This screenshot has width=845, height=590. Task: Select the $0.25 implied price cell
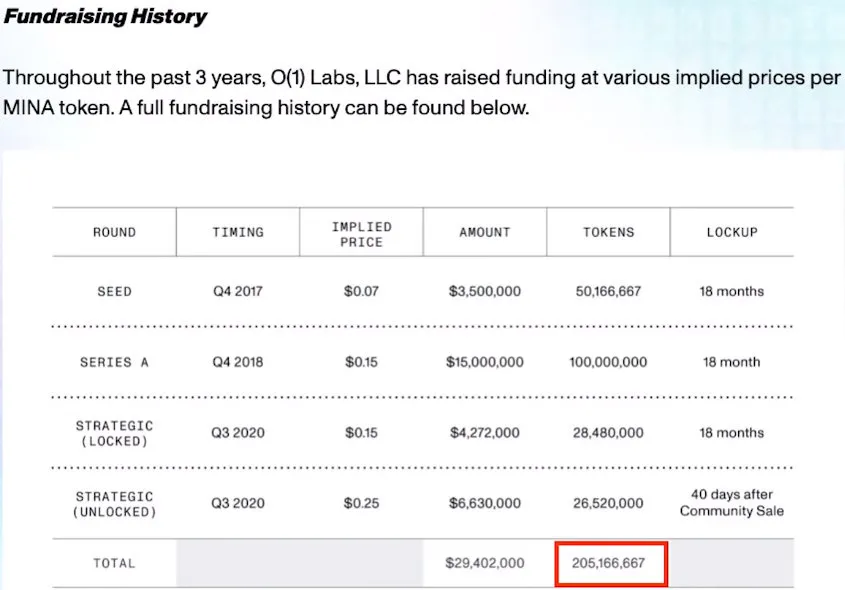pos(361,503)
